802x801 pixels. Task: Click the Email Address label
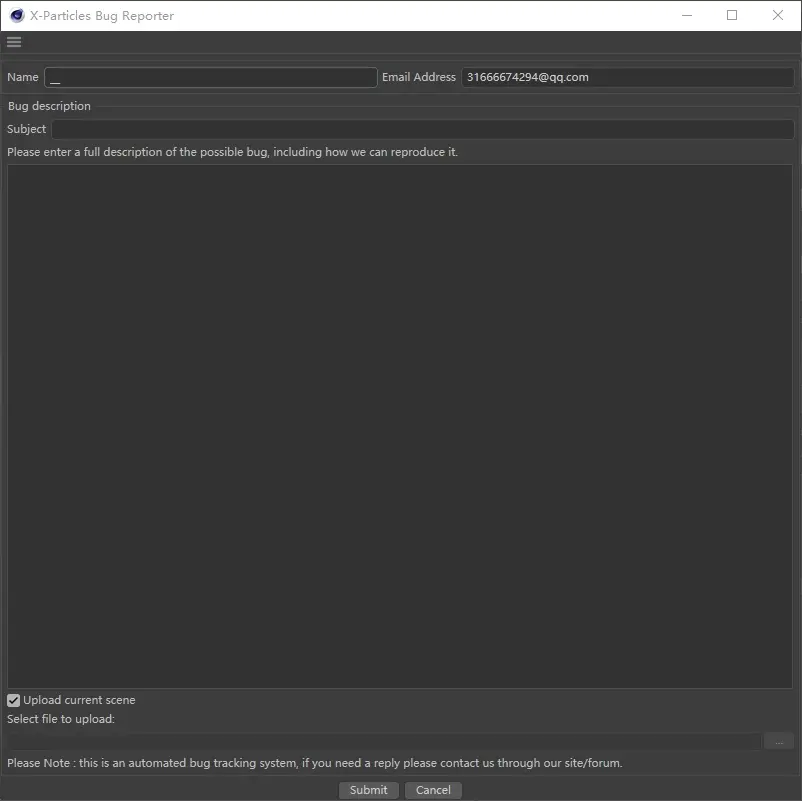coord(418,77)
